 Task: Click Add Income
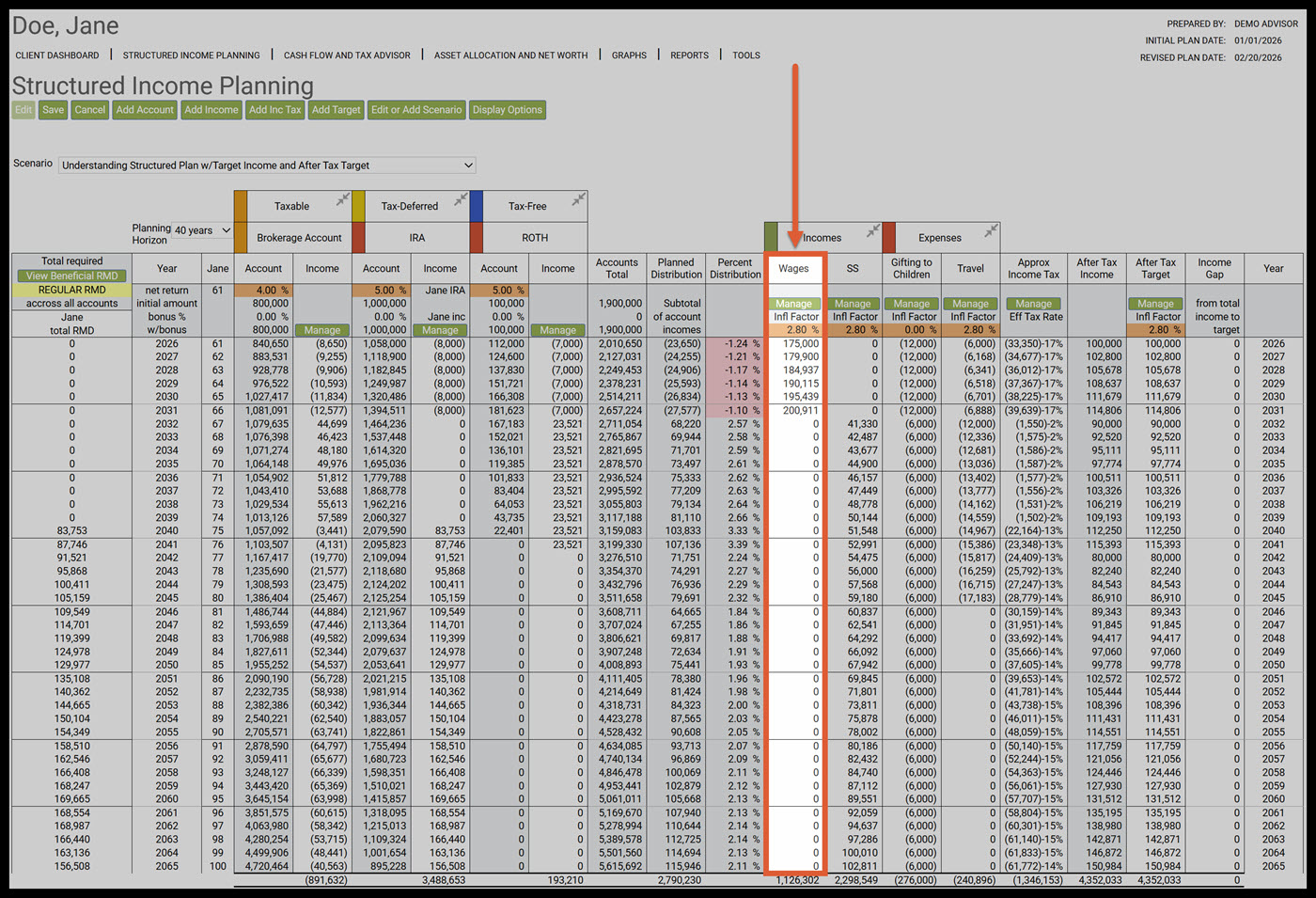[211, 110]
